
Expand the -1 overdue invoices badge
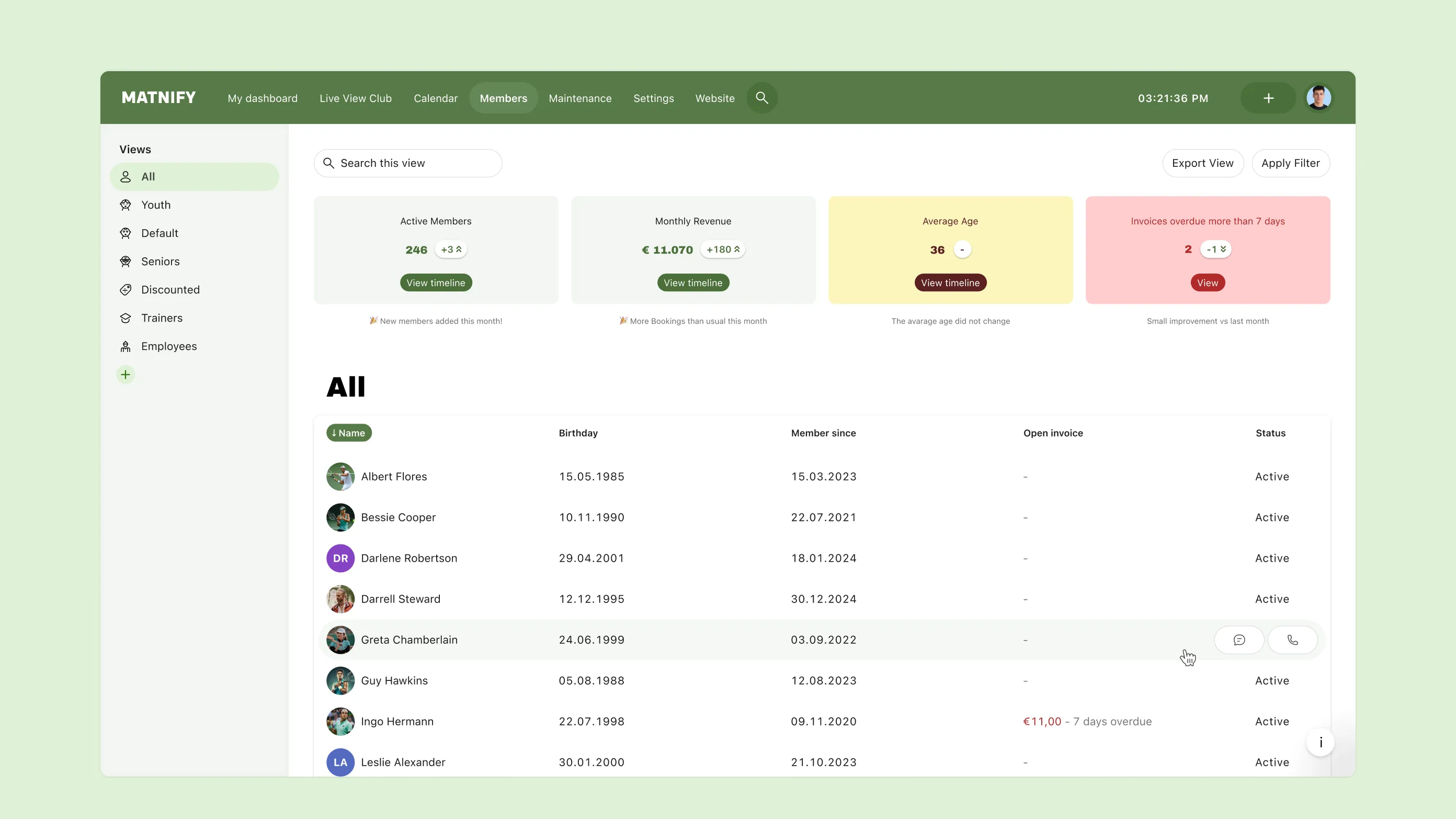point(1216,249)
